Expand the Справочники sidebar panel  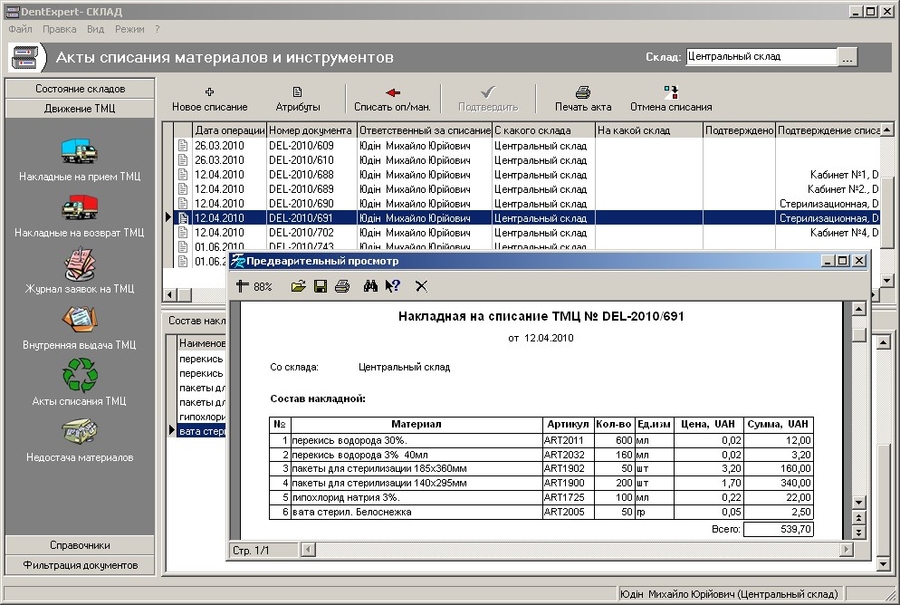(x=80, y=546)
